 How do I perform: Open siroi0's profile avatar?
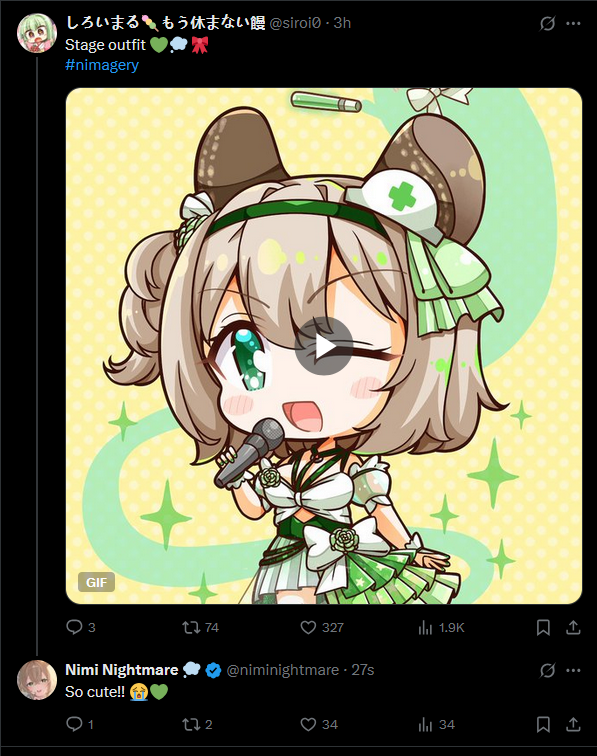coord(37,33)
